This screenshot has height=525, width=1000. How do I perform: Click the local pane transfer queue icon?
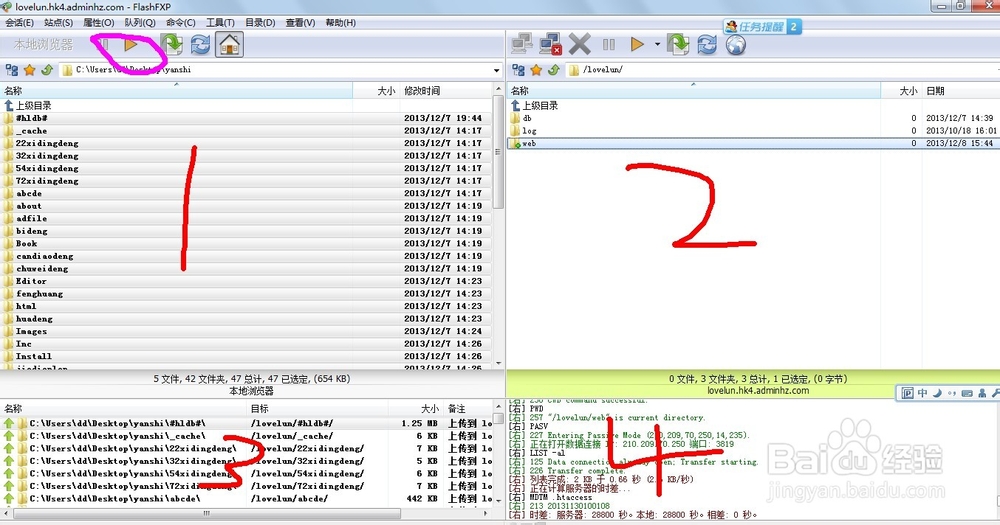[x=172, y=45]
